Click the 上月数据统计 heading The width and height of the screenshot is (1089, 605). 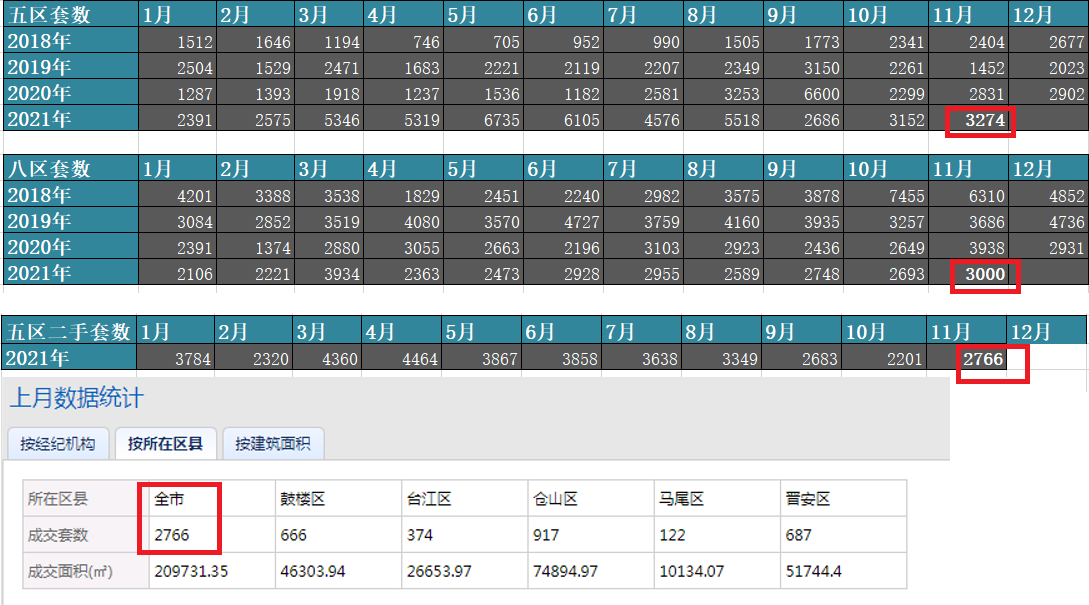(76, 398)
